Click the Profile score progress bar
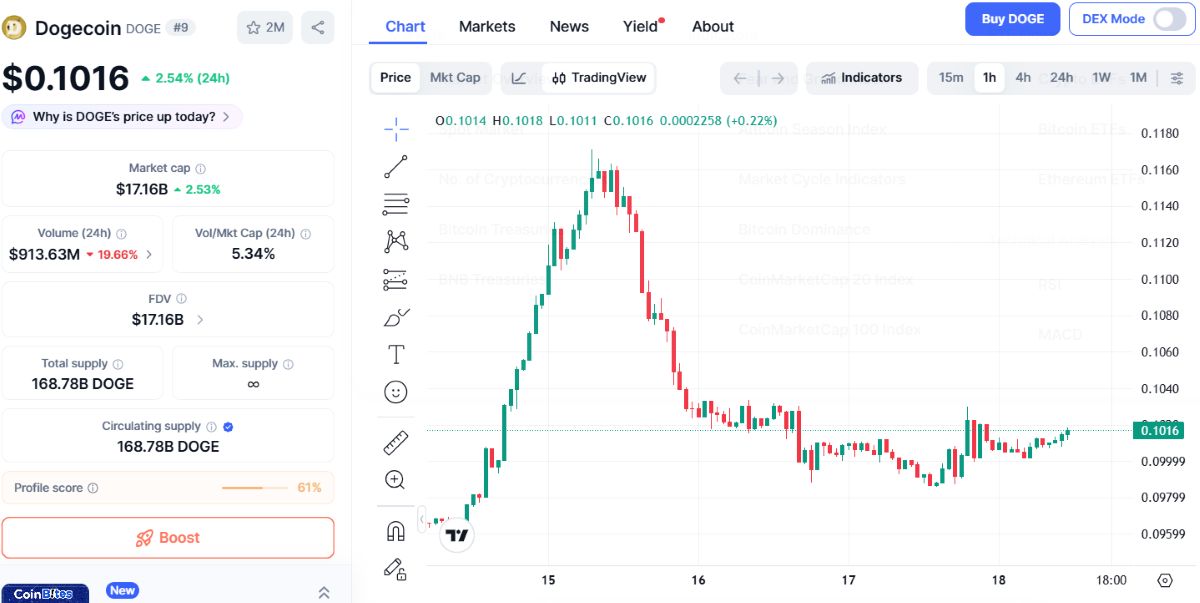Image resolution: width=1200 pixels, height=603 pixels. point(256,488)
